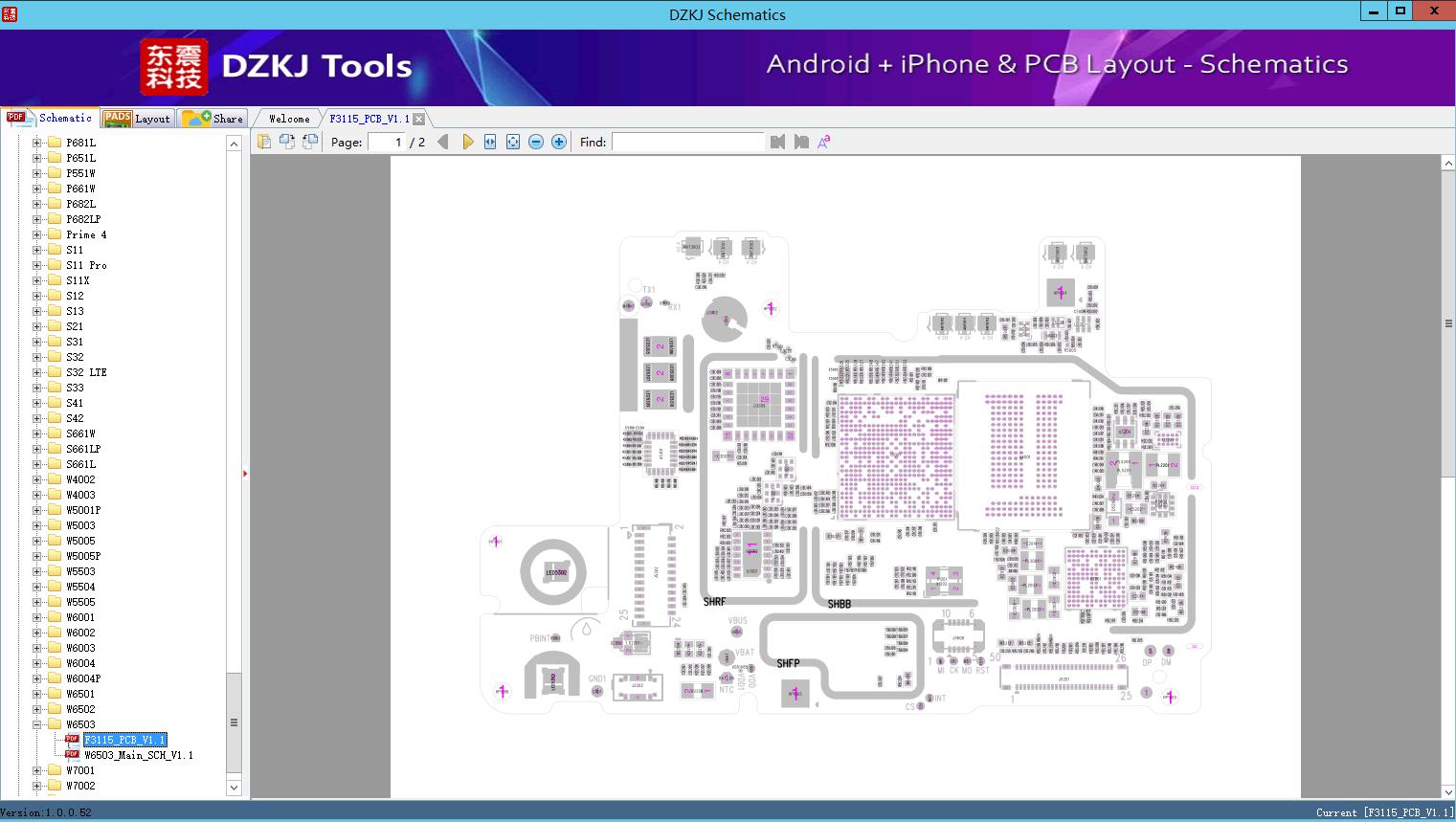Click the fit width icon
1456x822 pixels.
click(x=490, y=142)
